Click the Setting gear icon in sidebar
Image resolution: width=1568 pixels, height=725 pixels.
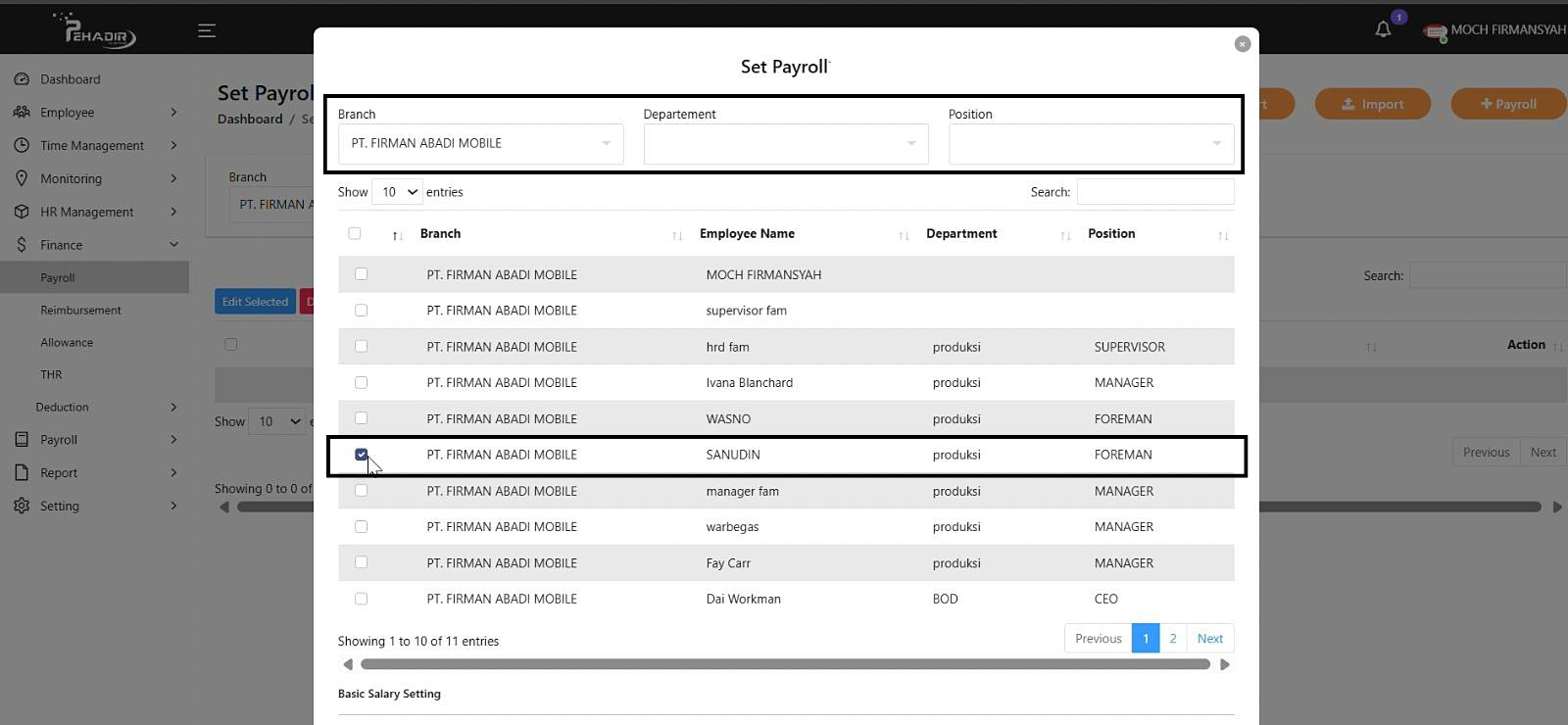click(22, 506)
